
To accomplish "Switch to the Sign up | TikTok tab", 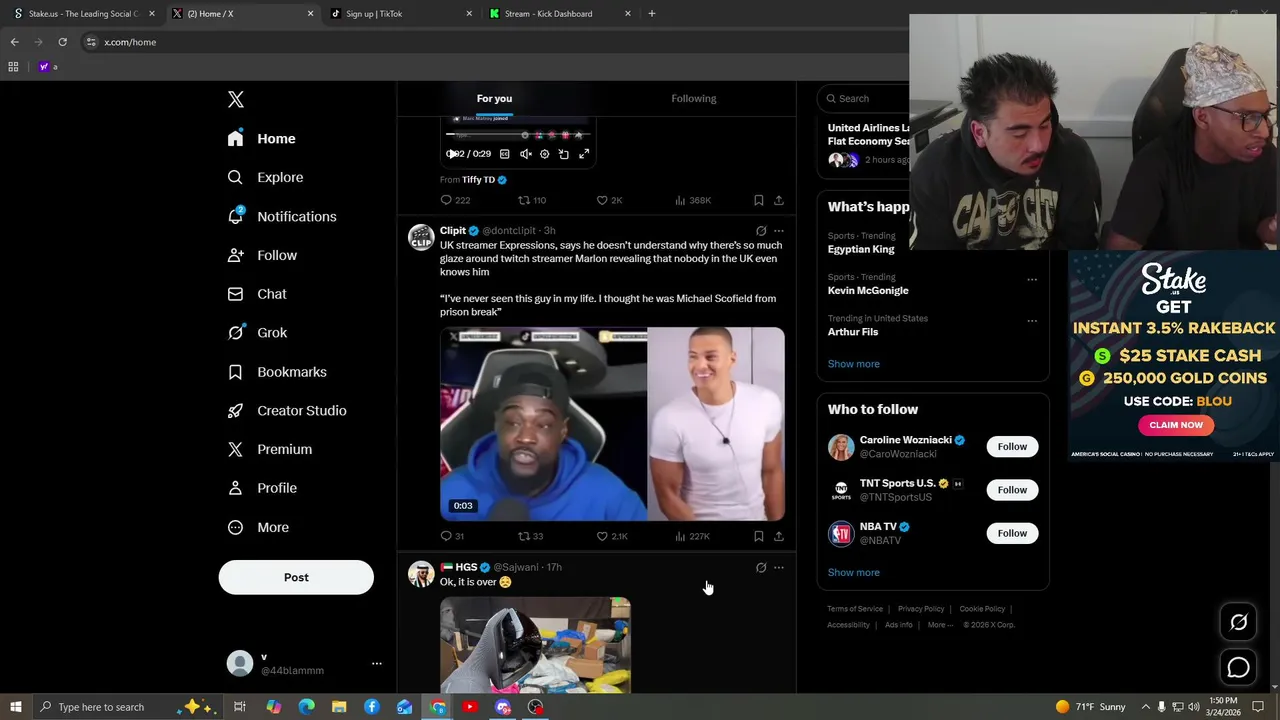I will pos(401,14).
